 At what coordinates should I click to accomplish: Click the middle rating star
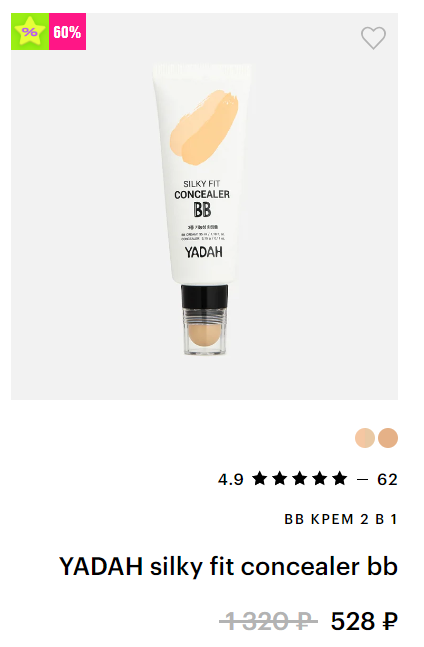click(x=299, y=479)
